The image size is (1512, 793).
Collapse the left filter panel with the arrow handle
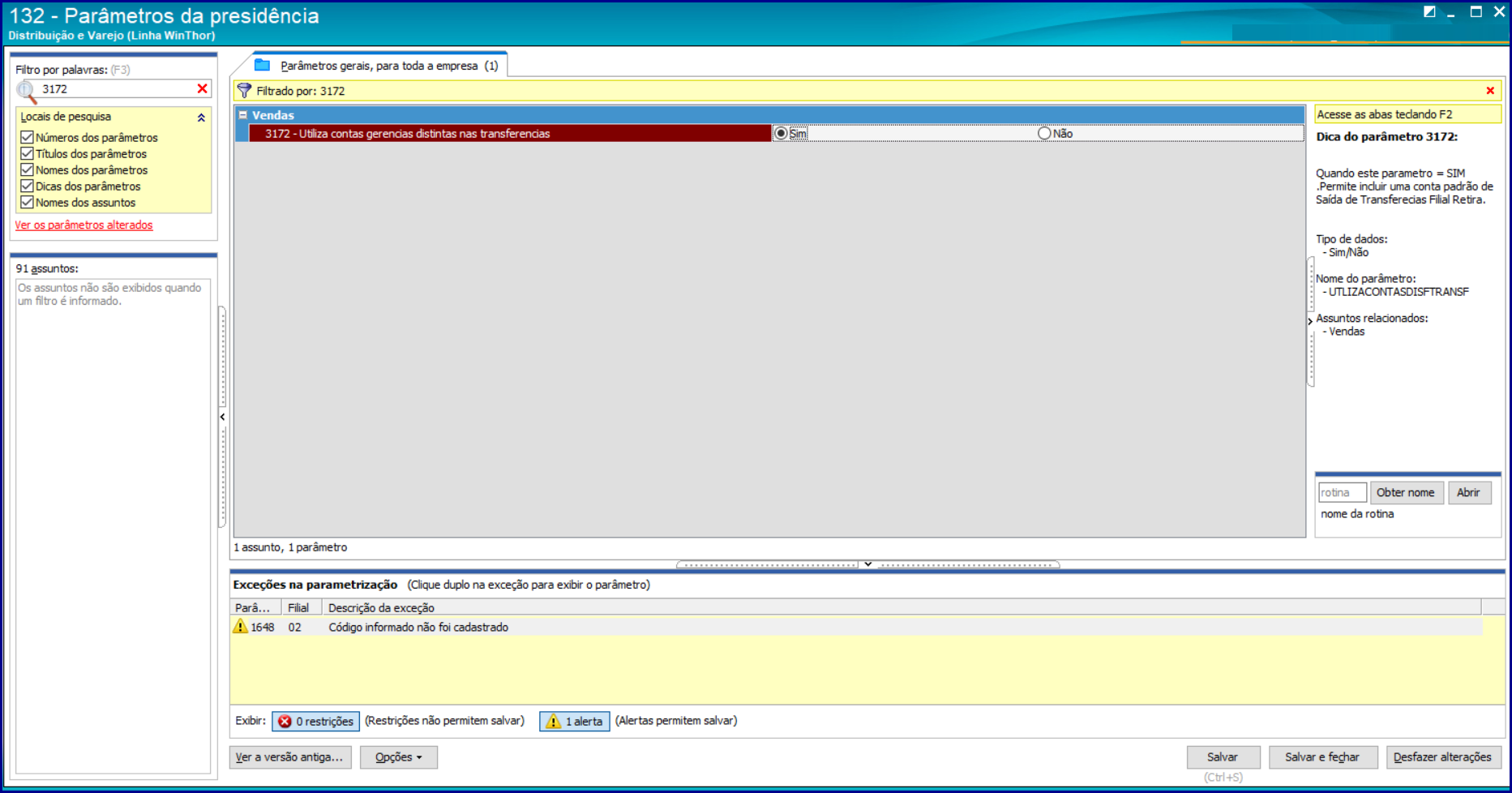[222, 417]
